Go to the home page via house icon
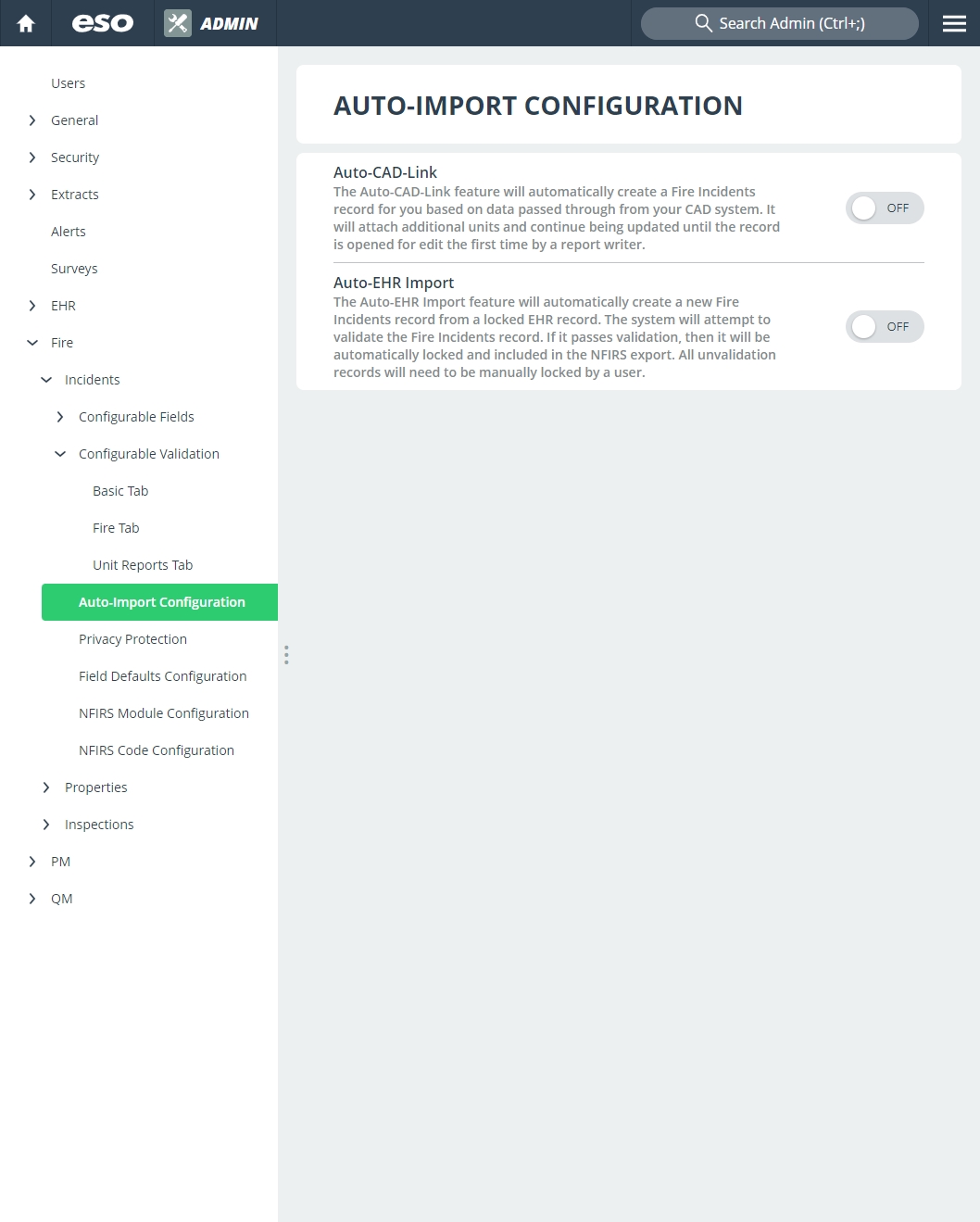 pos(26,23)
